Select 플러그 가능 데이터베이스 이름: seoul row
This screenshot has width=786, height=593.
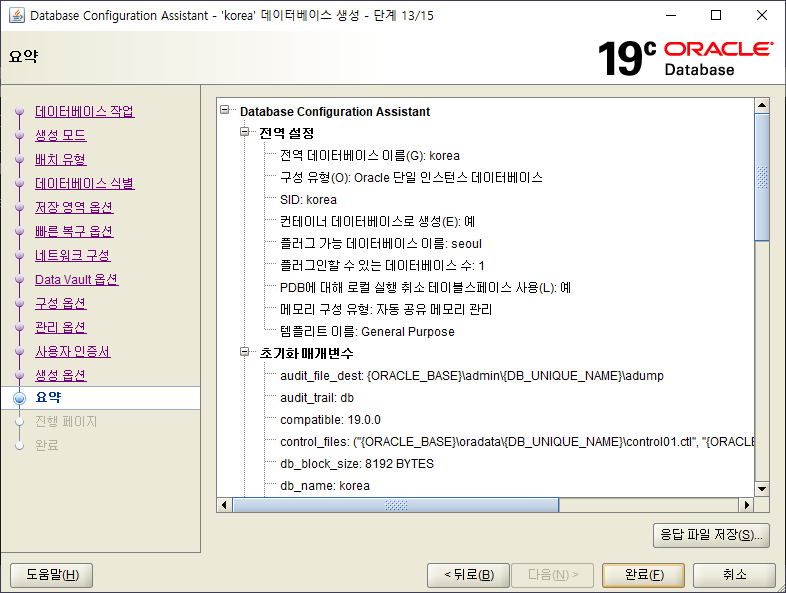[380, 244]
